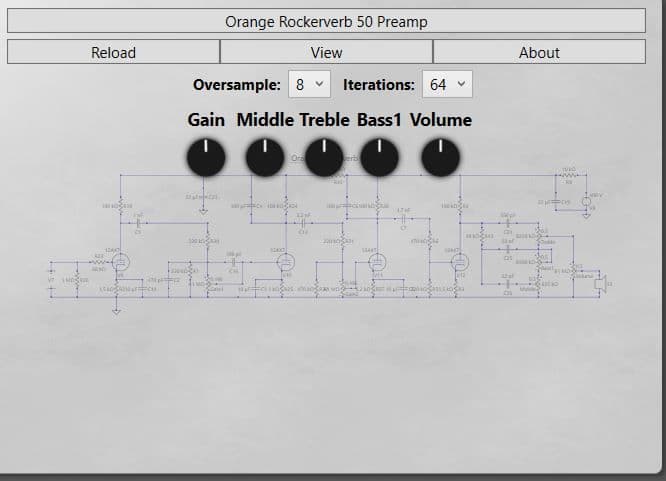
Task: Click the Orange Rockerverb 50 Preamp title bar
Action: 326,21
